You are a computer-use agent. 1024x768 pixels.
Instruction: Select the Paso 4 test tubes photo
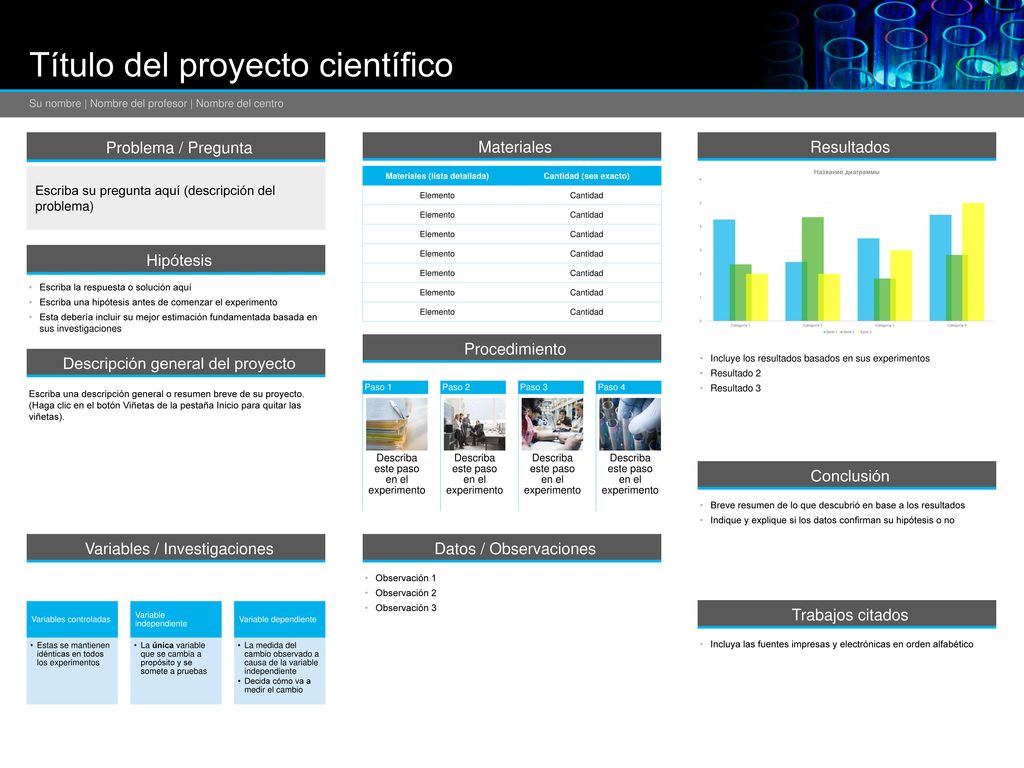(630, 424)
